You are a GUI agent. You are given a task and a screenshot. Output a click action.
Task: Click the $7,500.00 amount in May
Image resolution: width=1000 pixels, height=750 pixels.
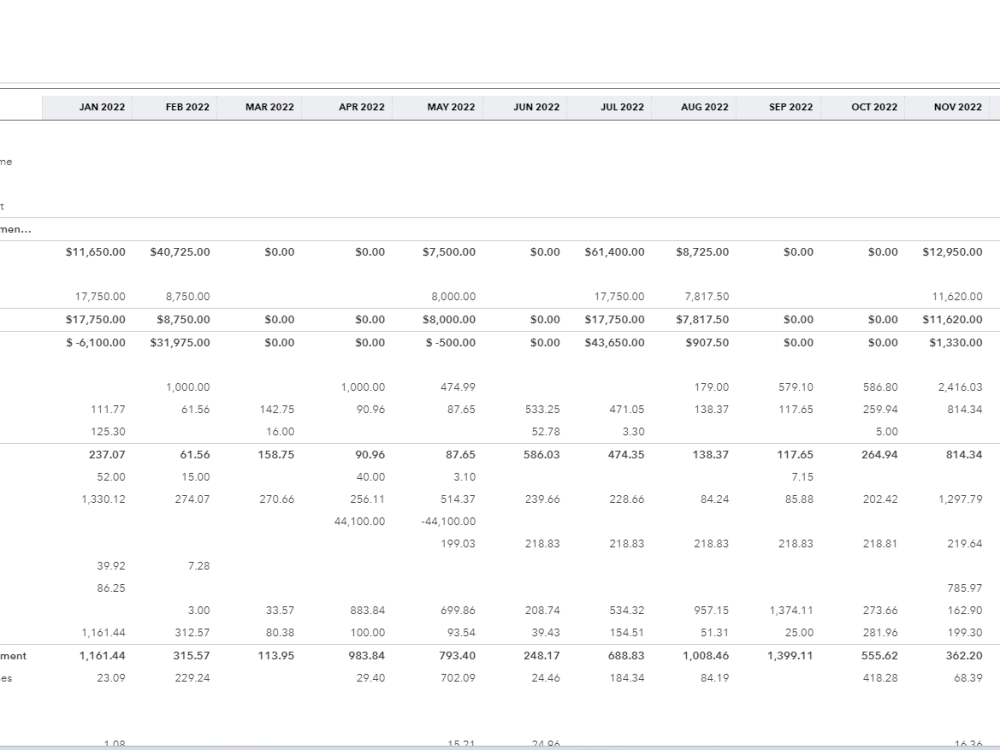click(x=449, y=252)
